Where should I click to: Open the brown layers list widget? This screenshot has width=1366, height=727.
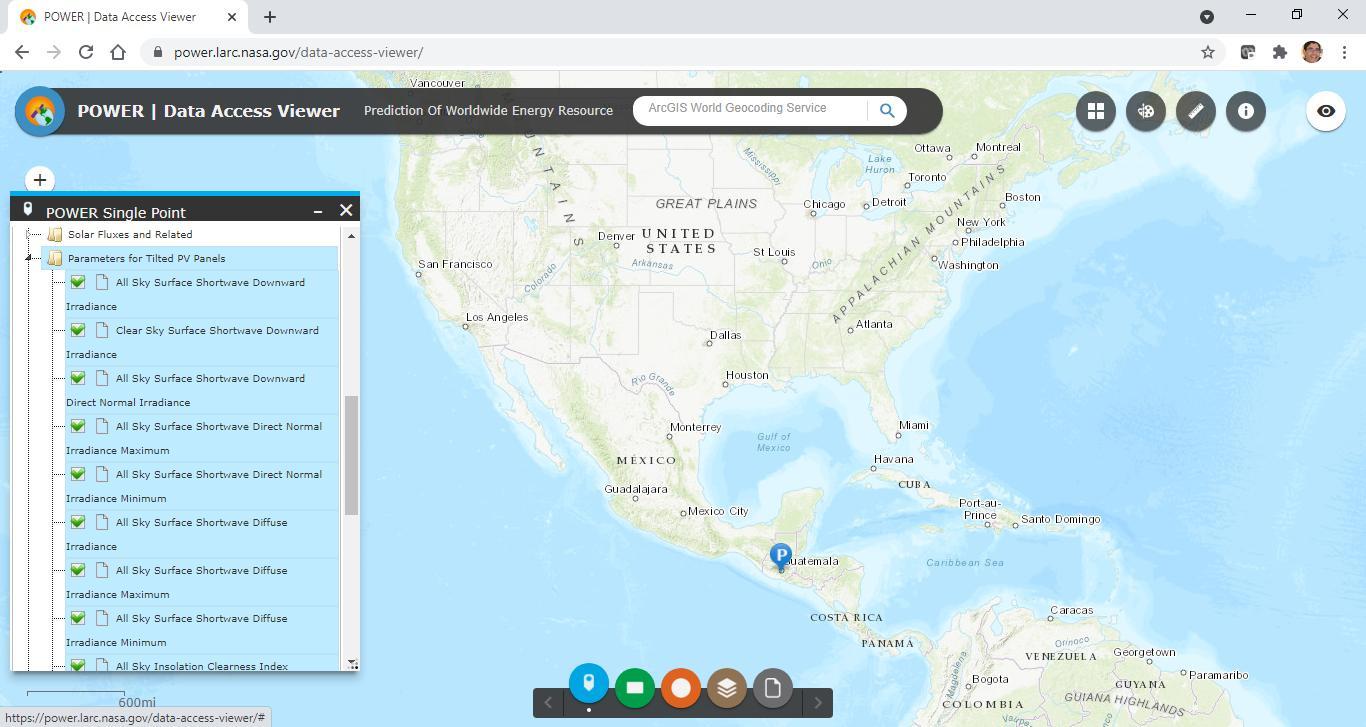click(x=727, y=688)
